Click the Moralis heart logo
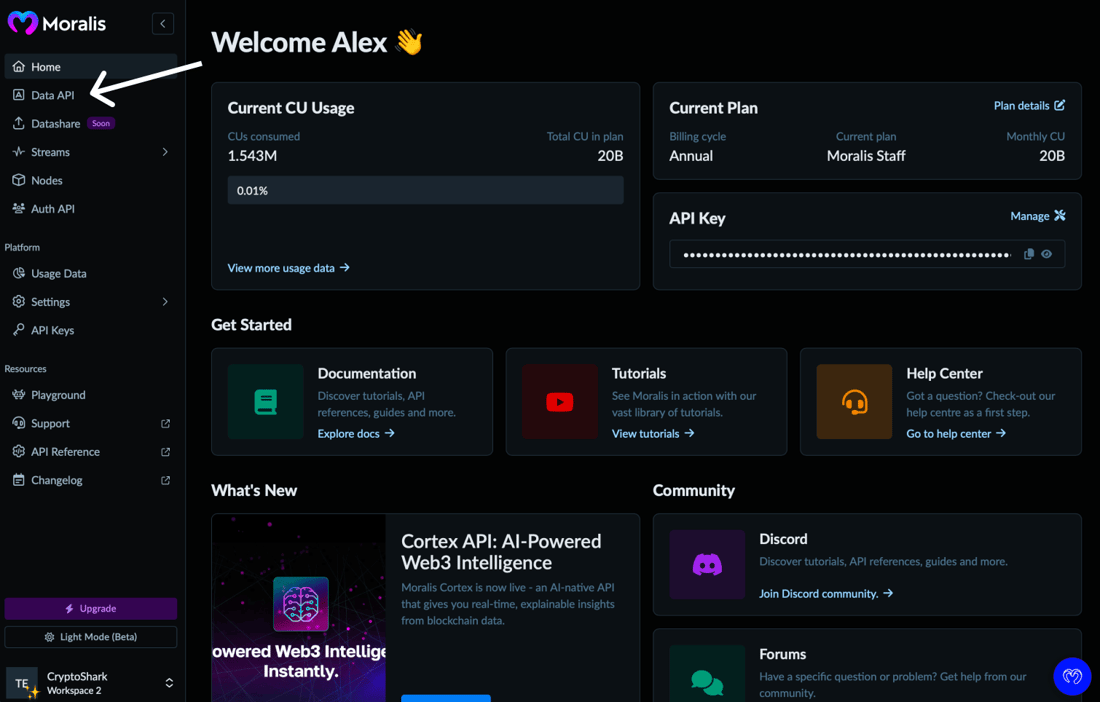 point(22,23)
